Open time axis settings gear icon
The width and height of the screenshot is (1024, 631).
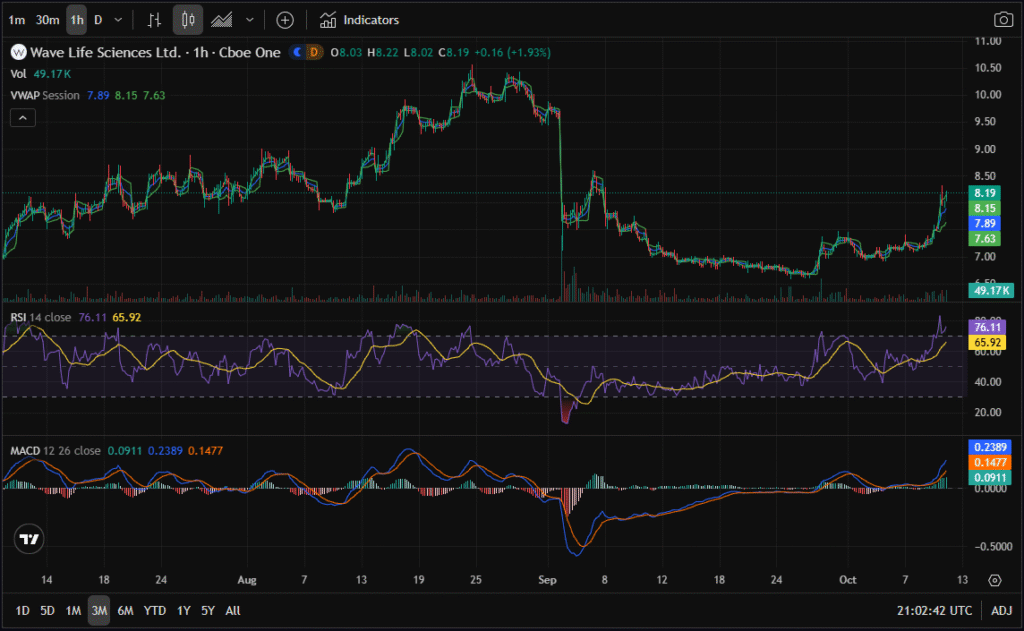pos(994,580)
